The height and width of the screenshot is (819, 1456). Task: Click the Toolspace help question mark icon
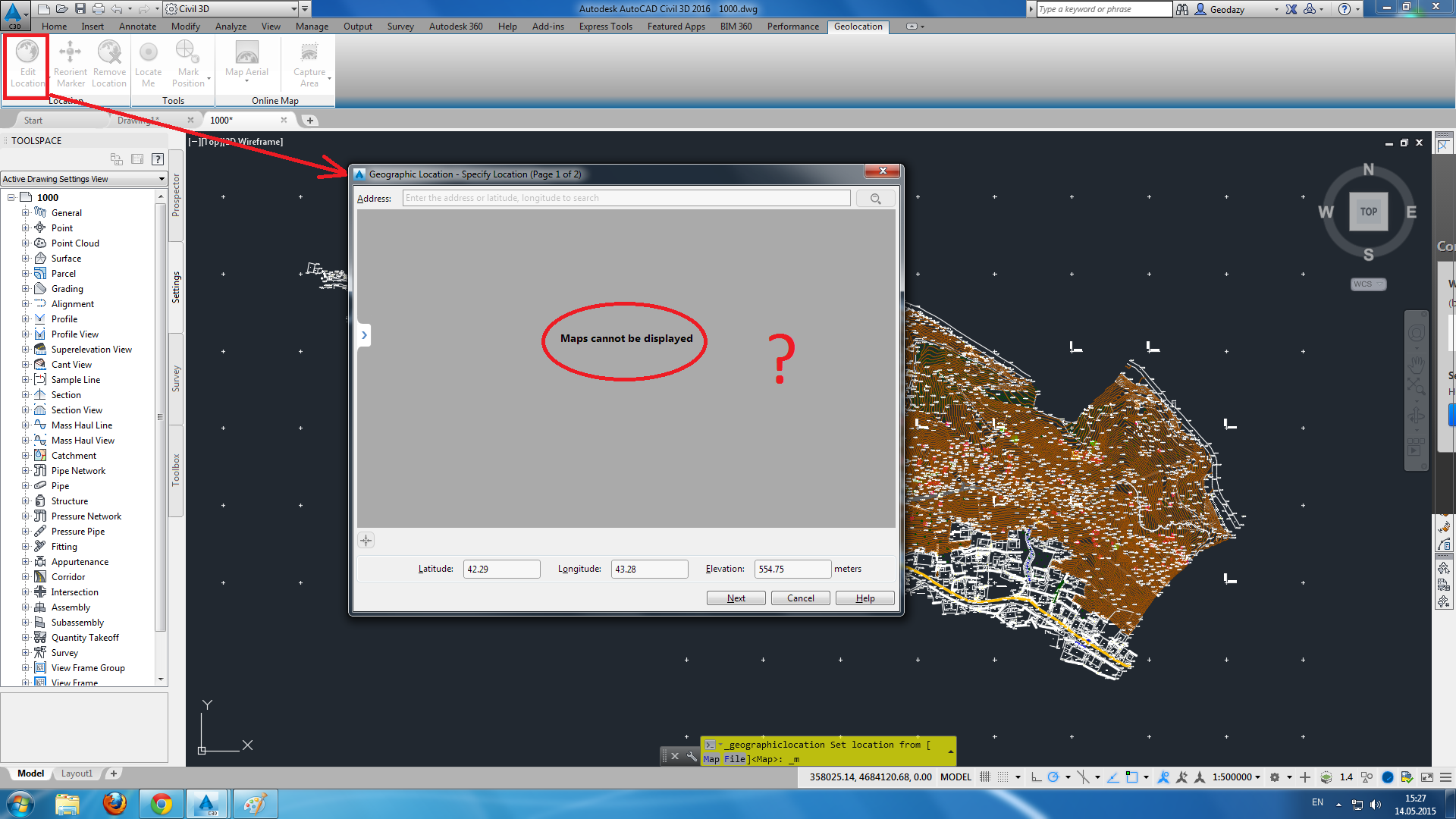[158, 159]
